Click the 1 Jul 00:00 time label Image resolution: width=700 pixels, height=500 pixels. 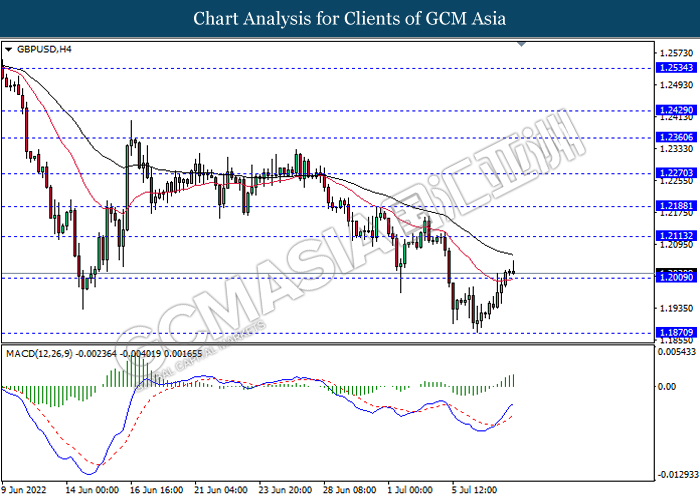(x=410, y=490)
